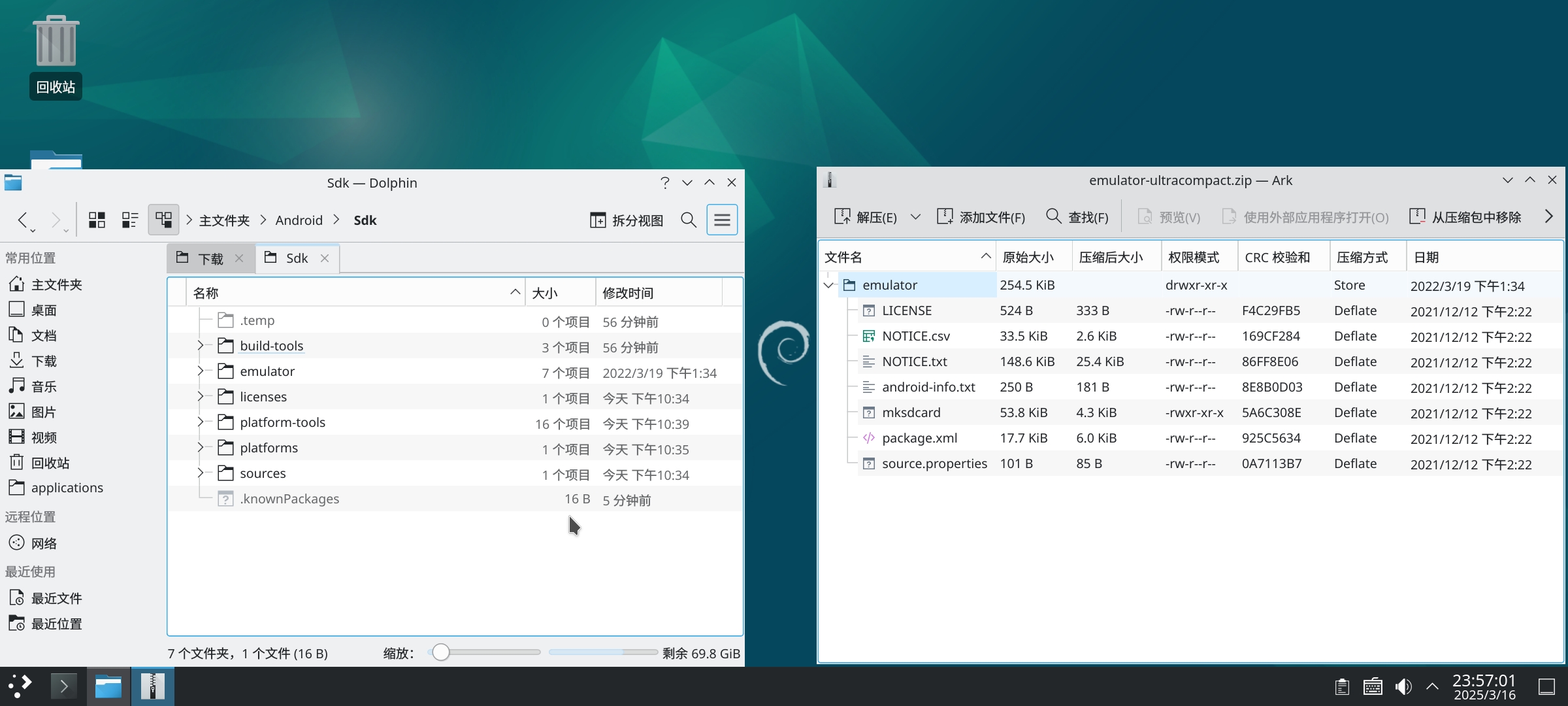Close the Sdk tab

click(x=325, y=258)
